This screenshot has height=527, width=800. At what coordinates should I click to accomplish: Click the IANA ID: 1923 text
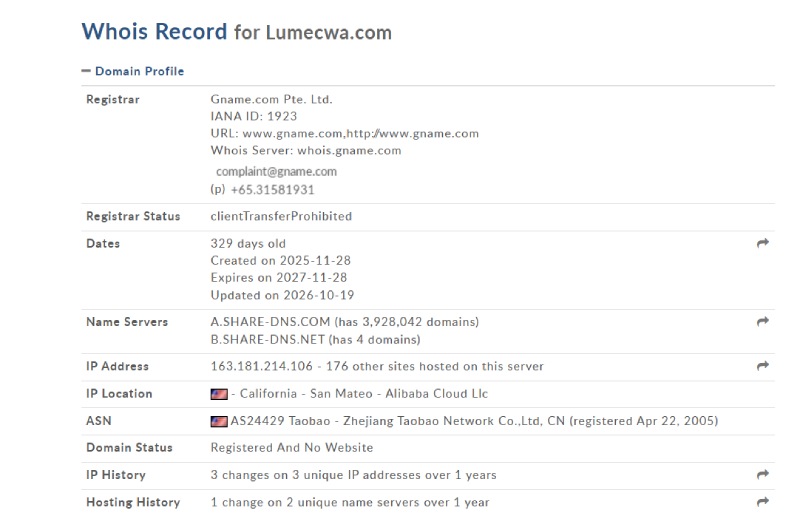(254, 116)
